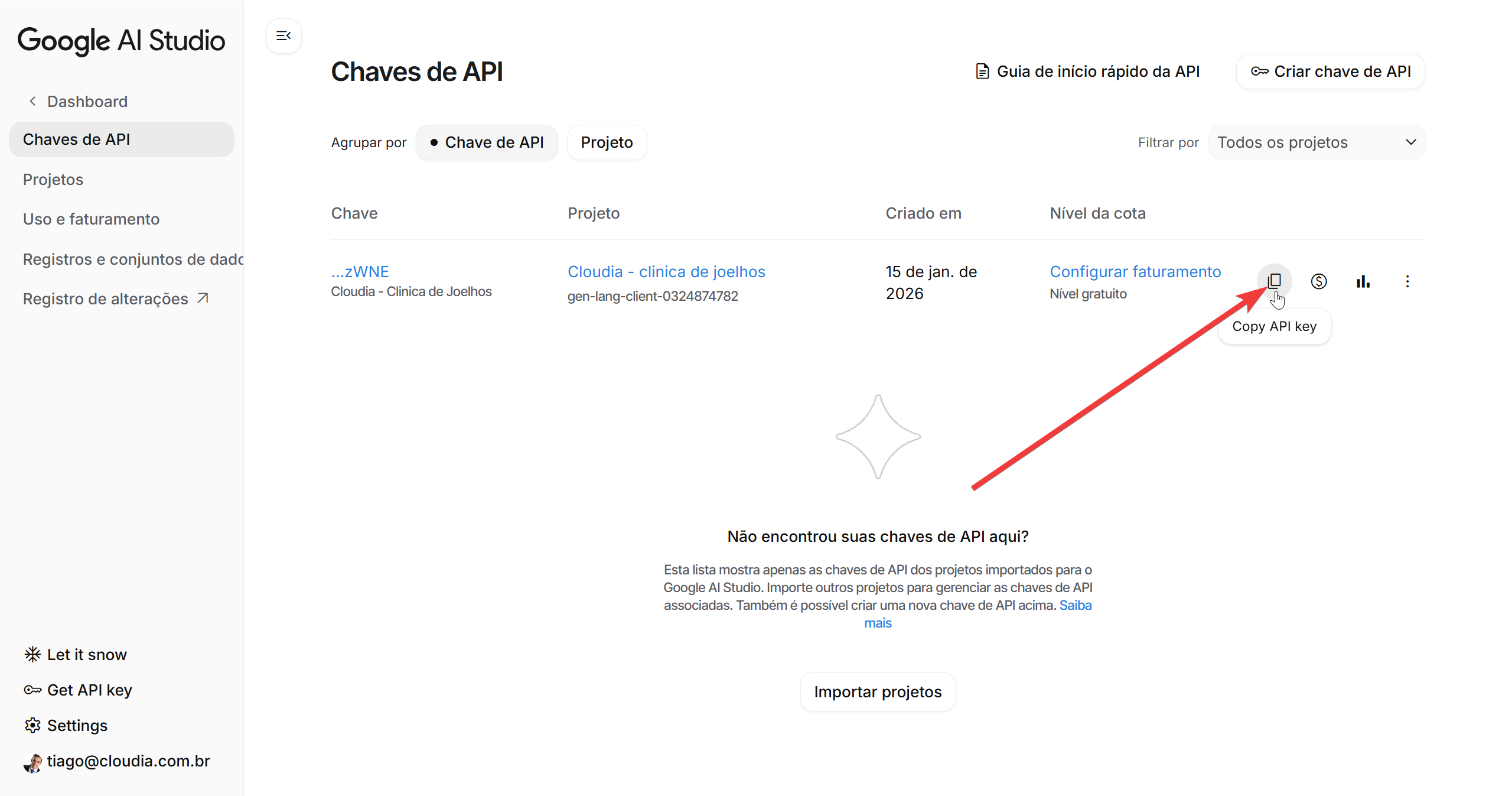
Task: Go to Chaves de API in sidebar
Action: point(122,139)
